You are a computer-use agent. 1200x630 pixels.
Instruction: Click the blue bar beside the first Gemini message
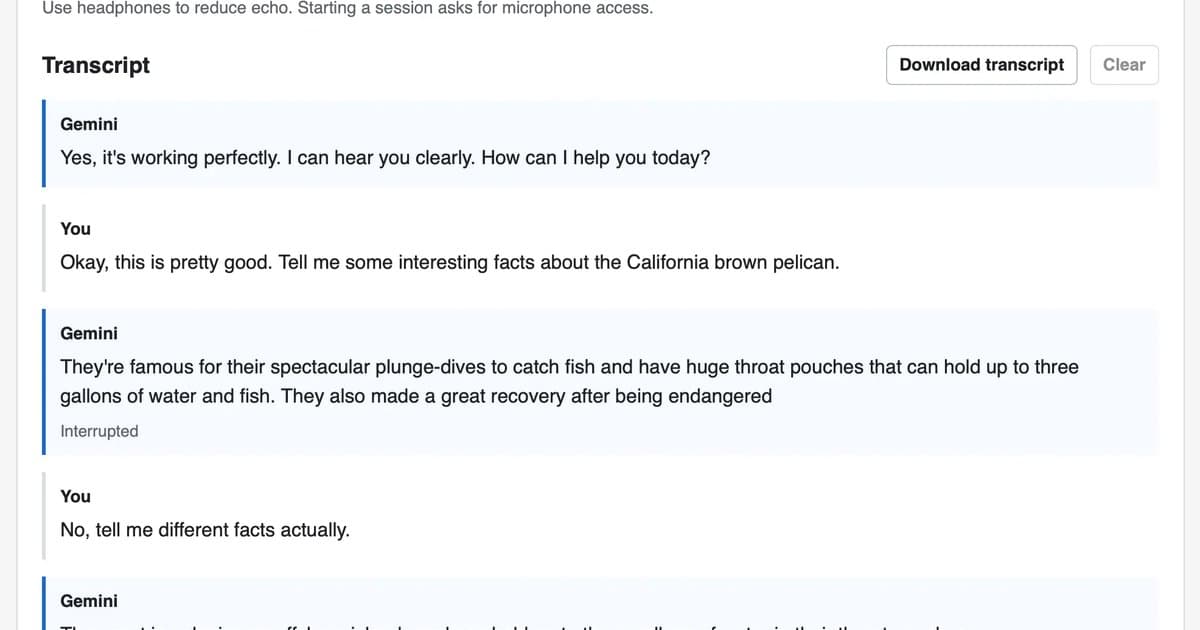point(44,143)
